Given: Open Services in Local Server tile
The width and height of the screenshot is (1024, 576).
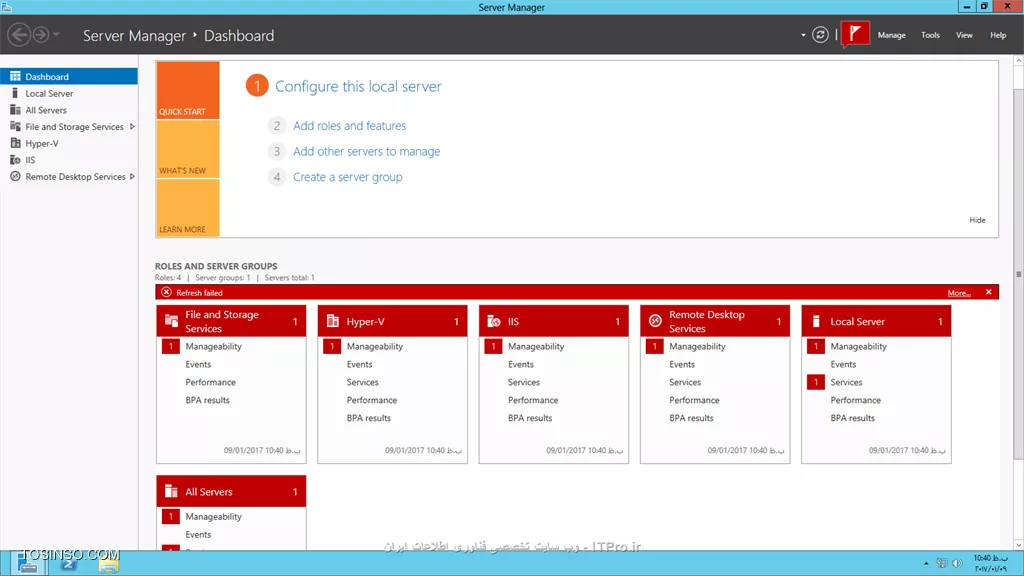Looking at the screenshot, I should 846,382.
